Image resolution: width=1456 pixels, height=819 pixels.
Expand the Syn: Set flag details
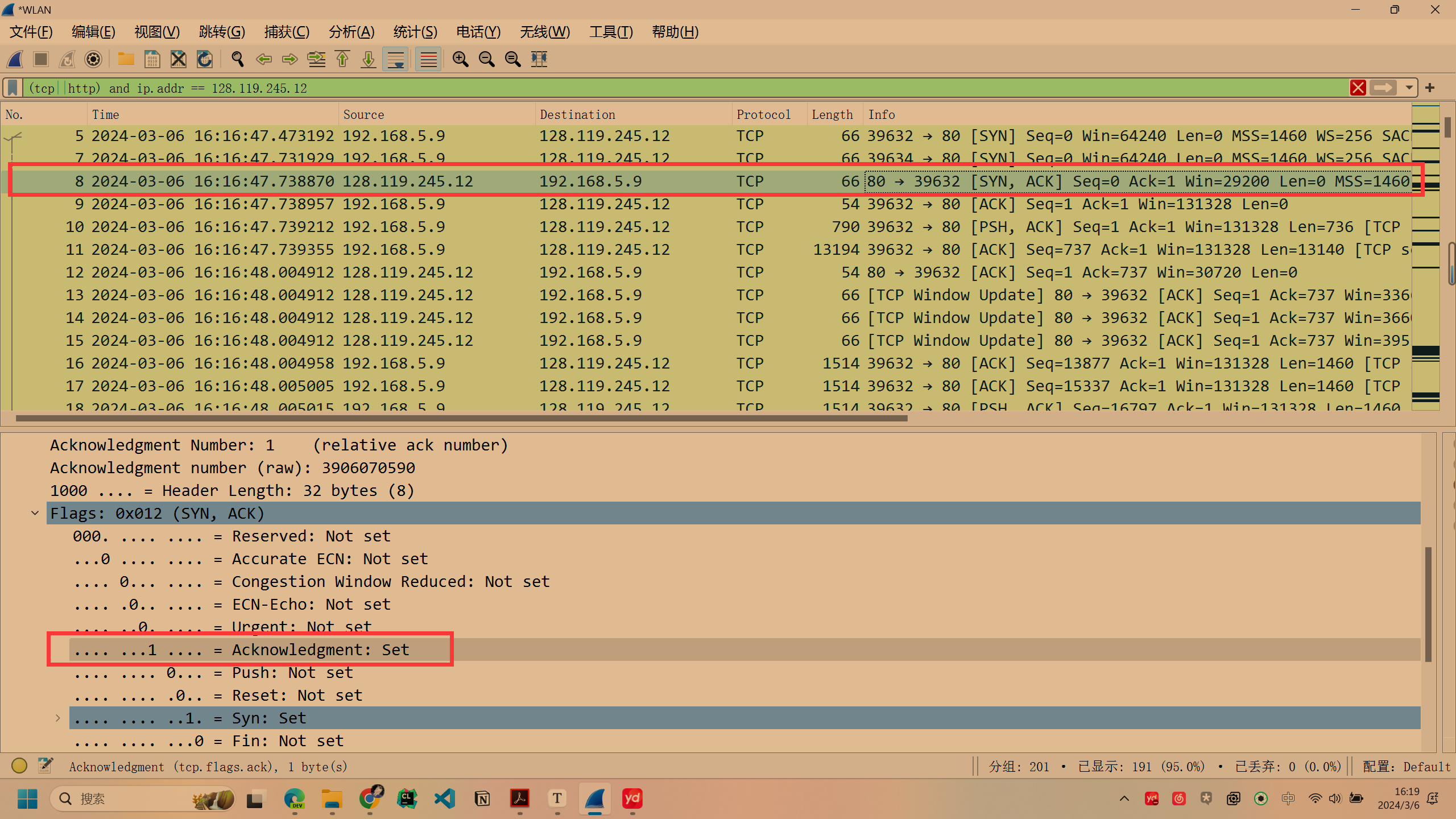[57, 718]
